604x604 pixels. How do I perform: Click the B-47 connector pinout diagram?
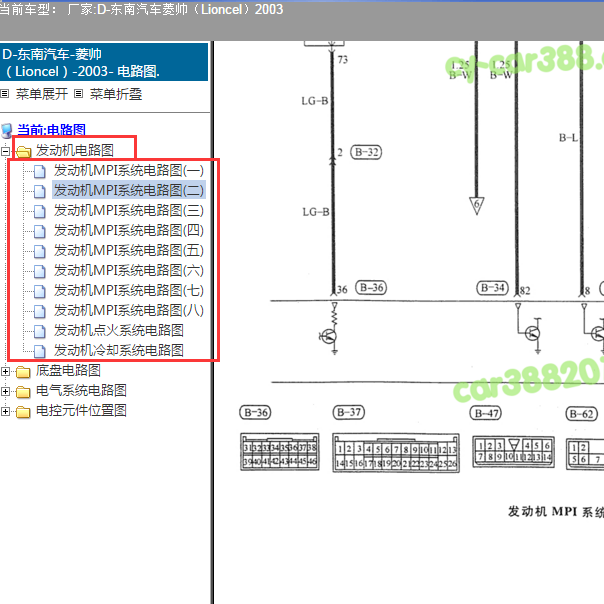513,452
